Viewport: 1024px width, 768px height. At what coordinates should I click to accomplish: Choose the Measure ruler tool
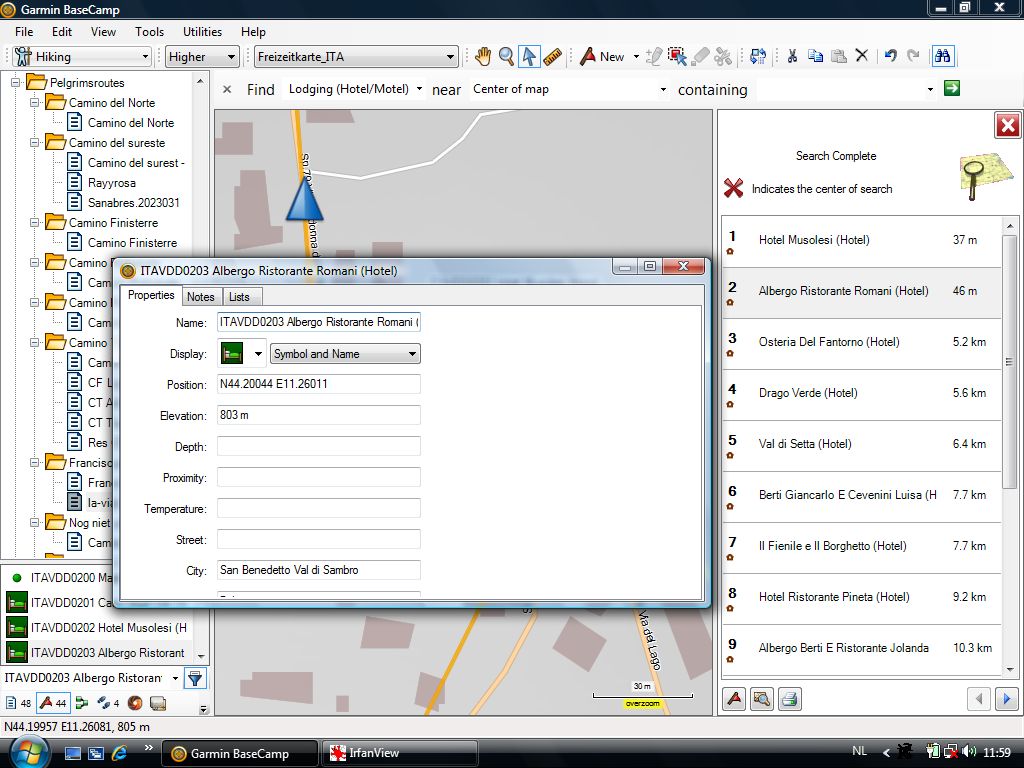coord(553,57)
